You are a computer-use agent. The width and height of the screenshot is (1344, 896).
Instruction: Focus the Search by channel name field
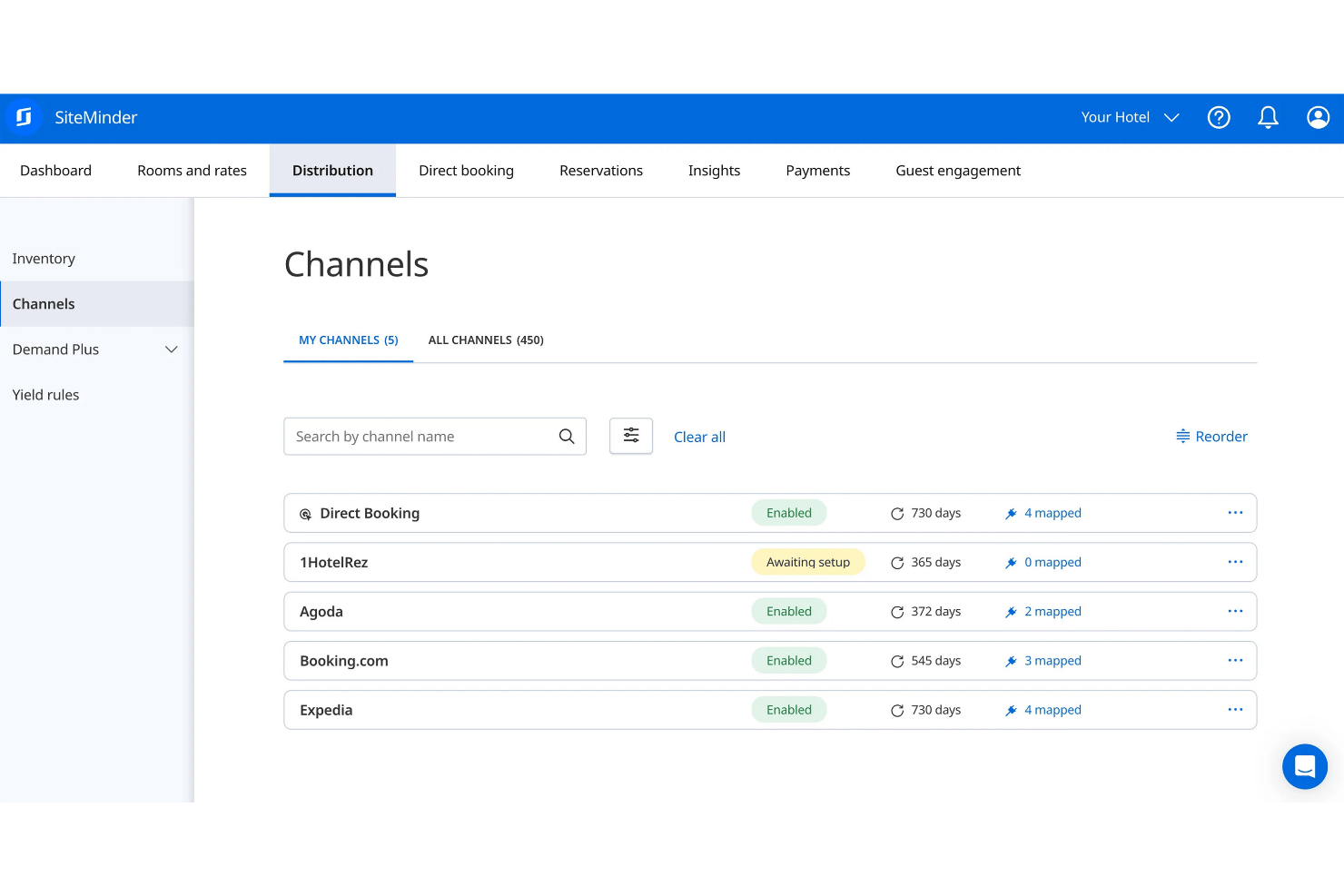(x=435, y=437)
